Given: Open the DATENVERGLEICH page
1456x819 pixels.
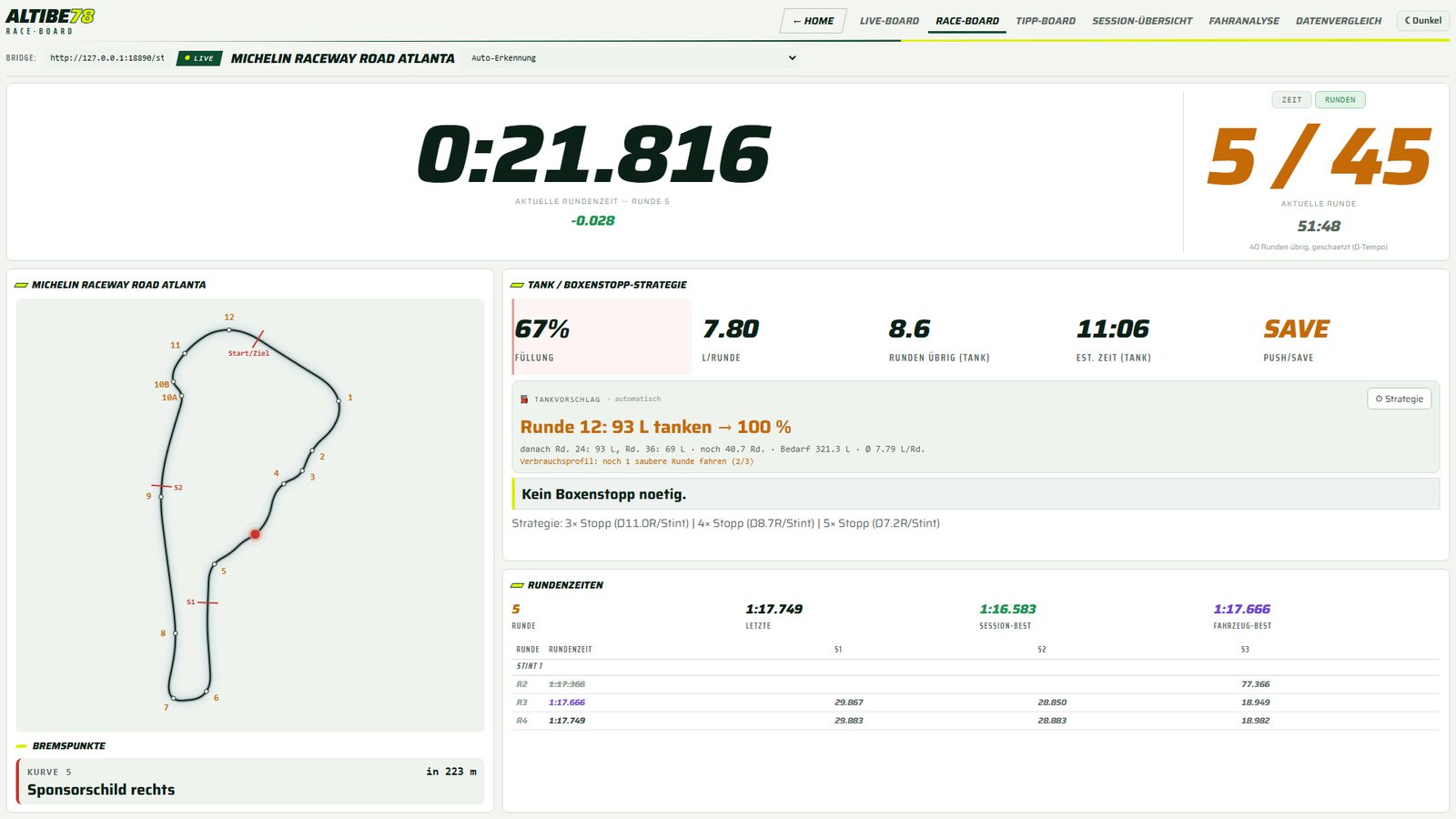Looking at the screenshot, I should coord(1338,21).
